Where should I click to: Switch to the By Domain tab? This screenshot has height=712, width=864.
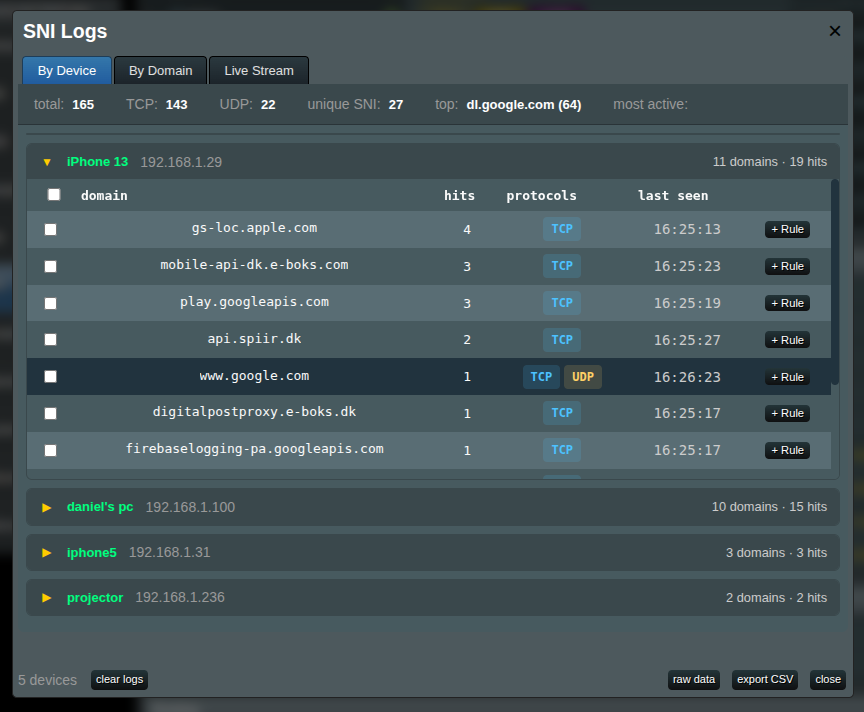tap(160, 71)
